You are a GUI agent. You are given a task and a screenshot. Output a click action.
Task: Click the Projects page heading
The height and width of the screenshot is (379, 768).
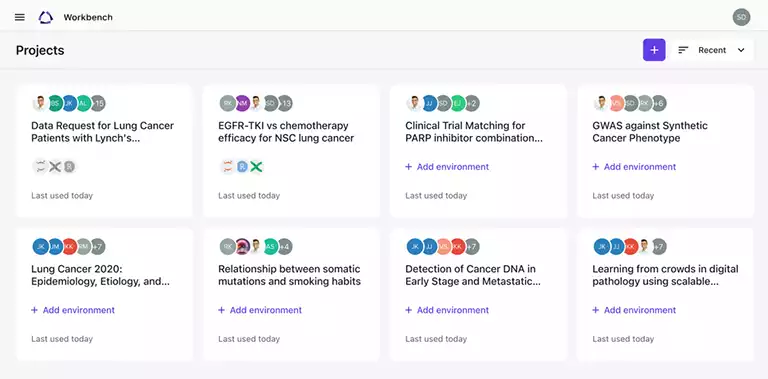point(40,50)
